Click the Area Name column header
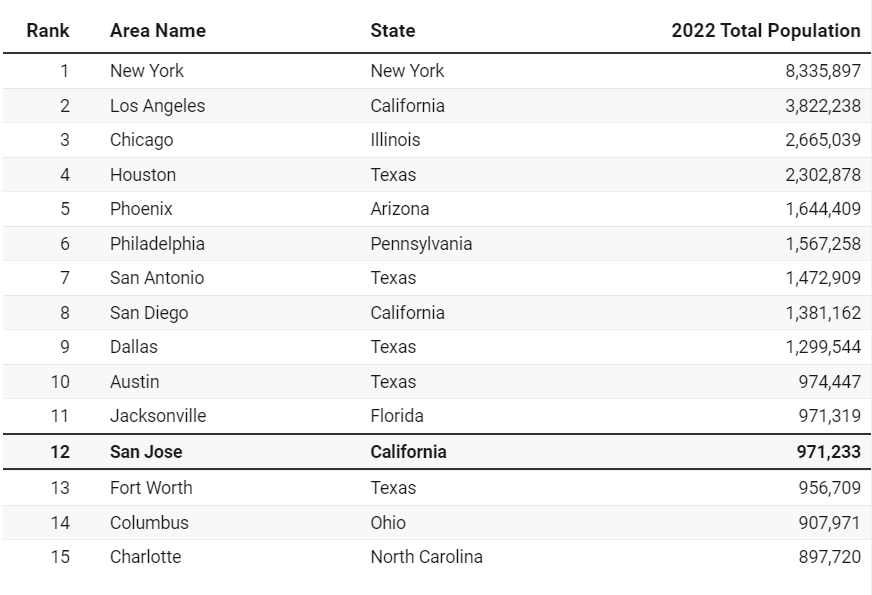 (157, 30)
